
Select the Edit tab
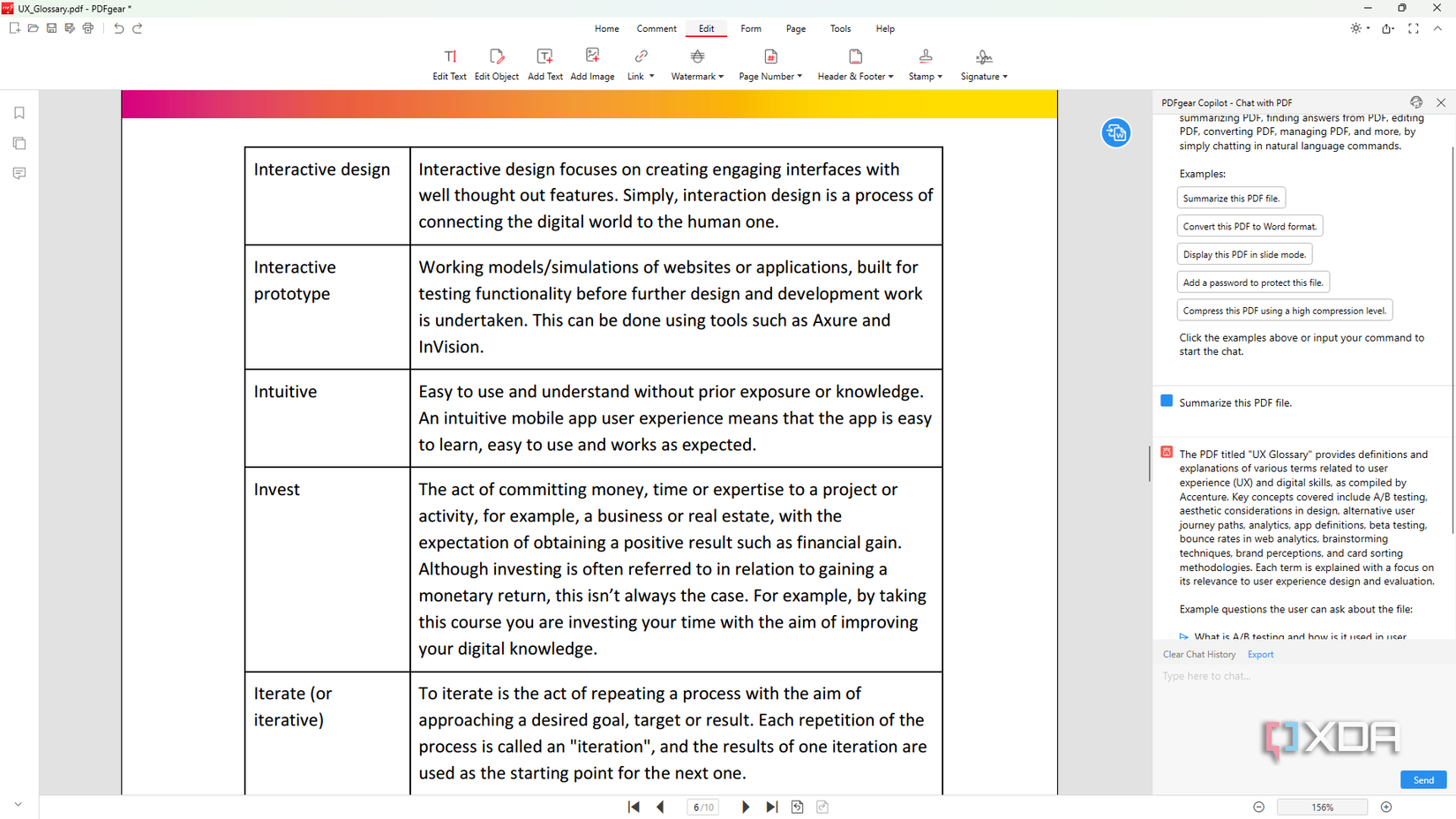tap(707, 28)
